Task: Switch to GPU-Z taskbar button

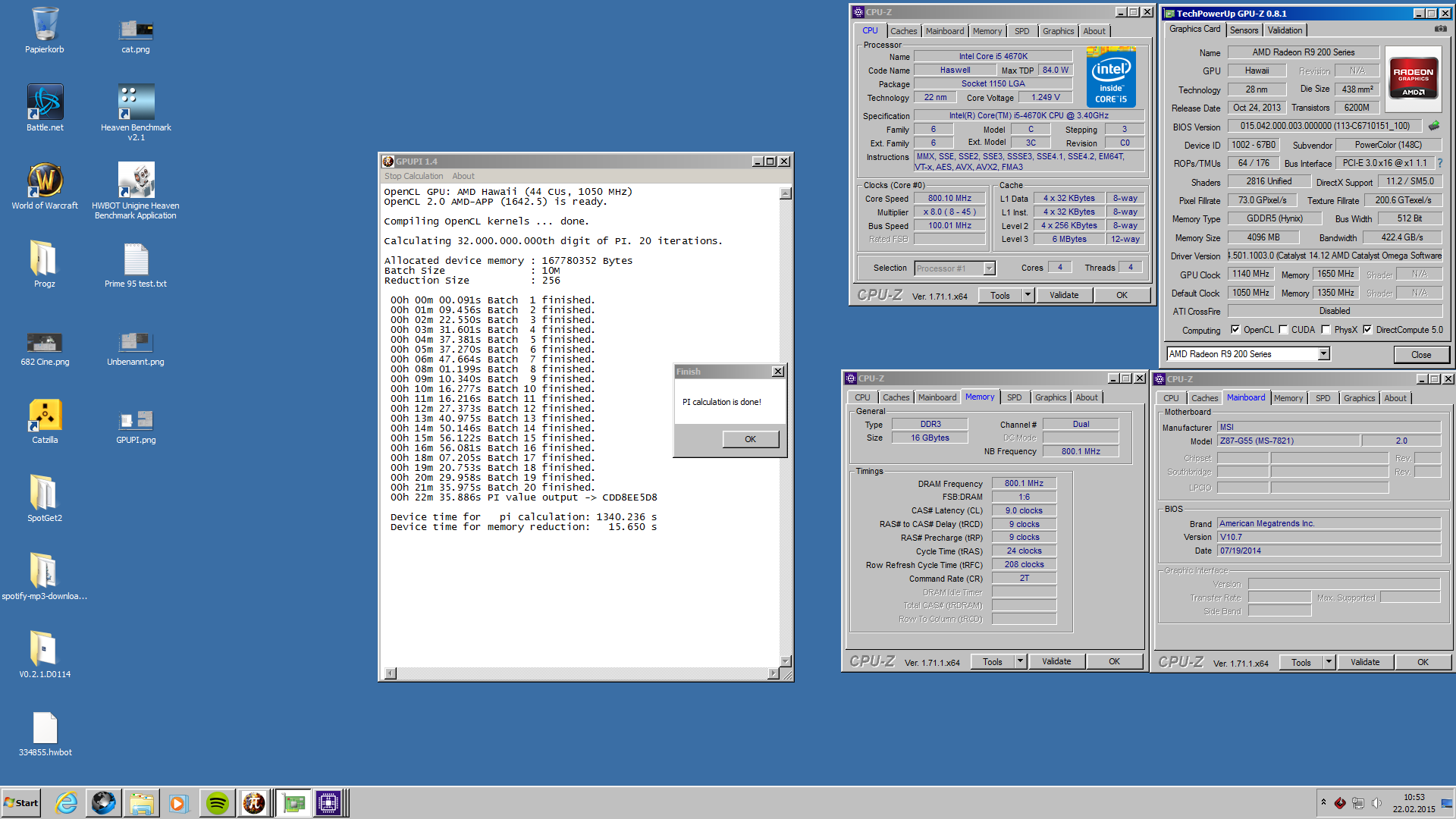Action: tap(293, 803)
